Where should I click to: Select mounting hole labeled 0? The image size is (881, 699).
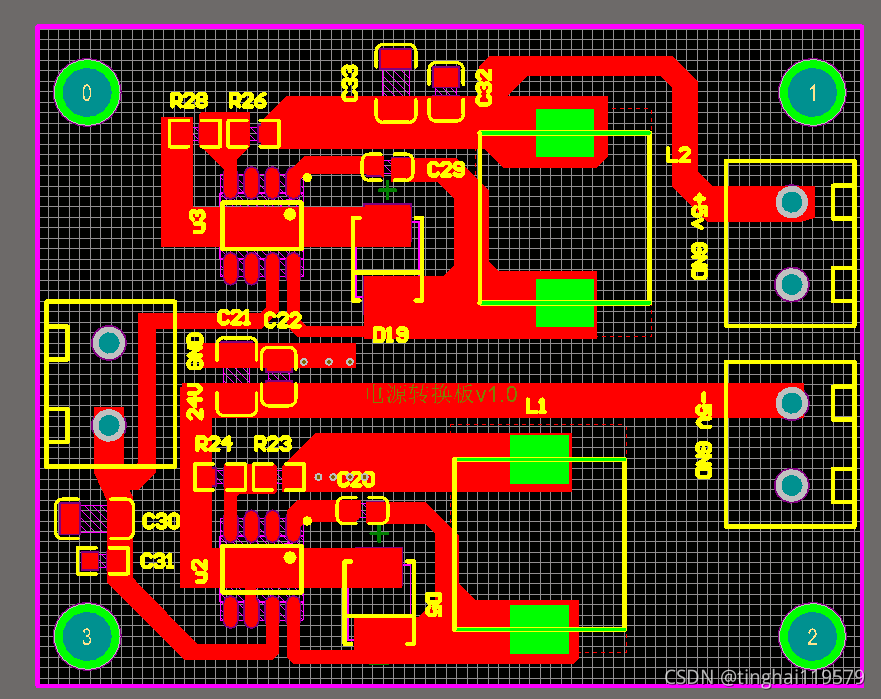(x=87, y=92)
